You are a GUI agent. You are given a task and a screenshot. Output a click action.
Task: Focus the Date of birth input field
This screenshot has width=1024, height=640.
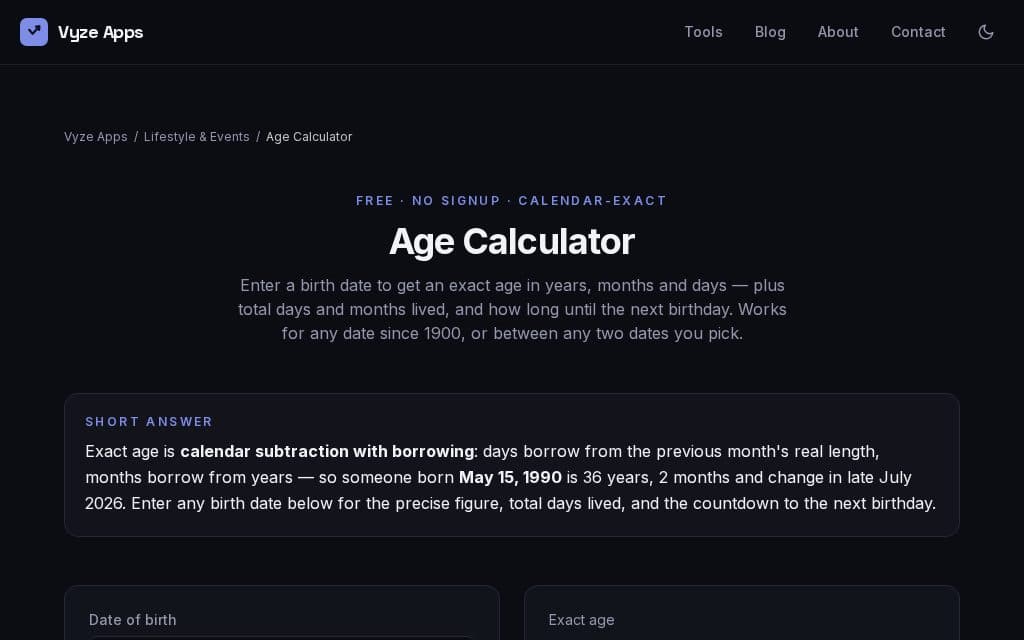pos(282,638)
